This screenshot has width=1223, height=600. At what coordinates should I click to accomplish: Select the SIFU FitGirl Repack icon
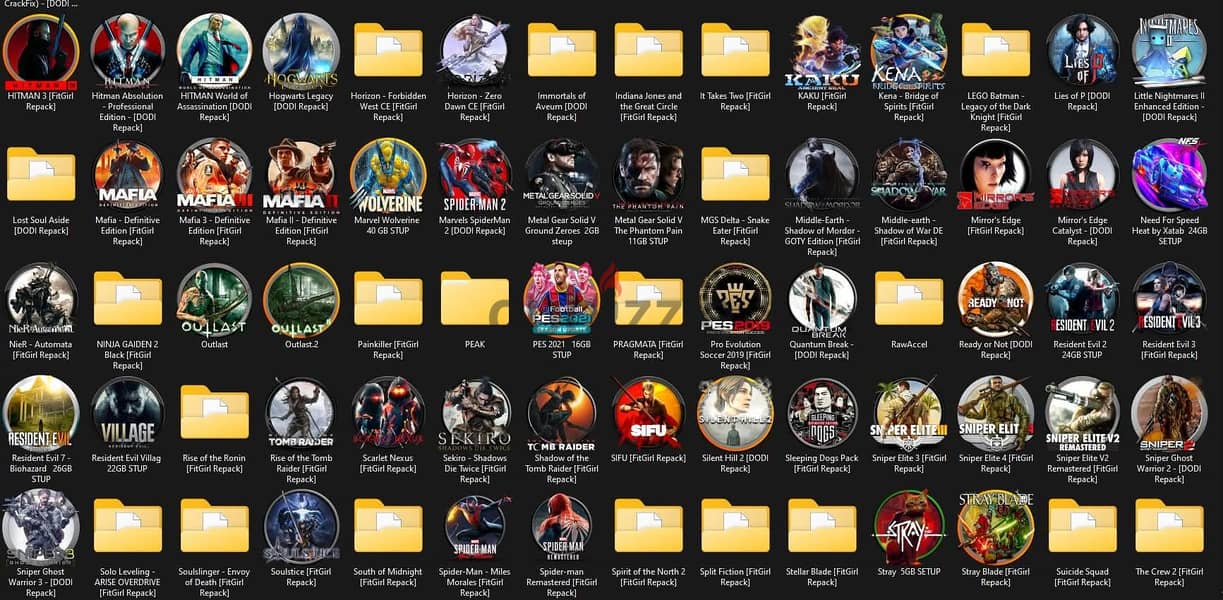[648, 414]
